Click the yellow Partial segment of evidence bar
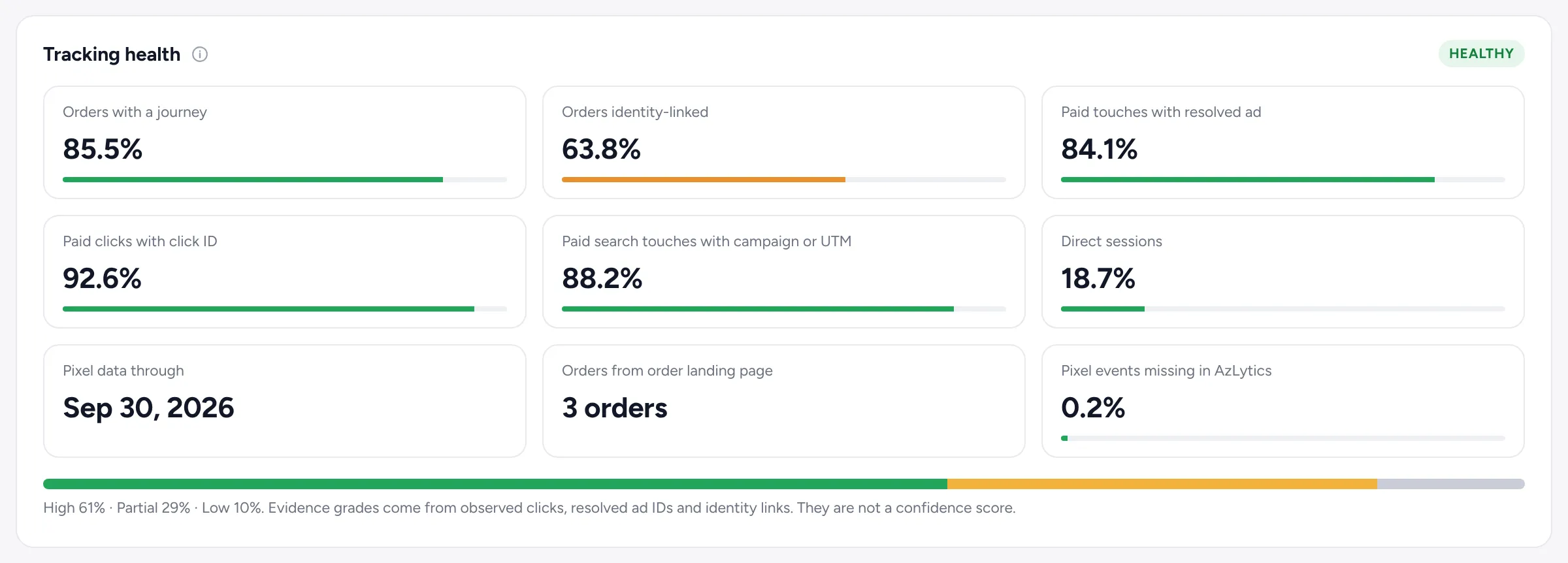This screenshot has height=563, width=1568. pyautogui.click(x=1162, y=484)
